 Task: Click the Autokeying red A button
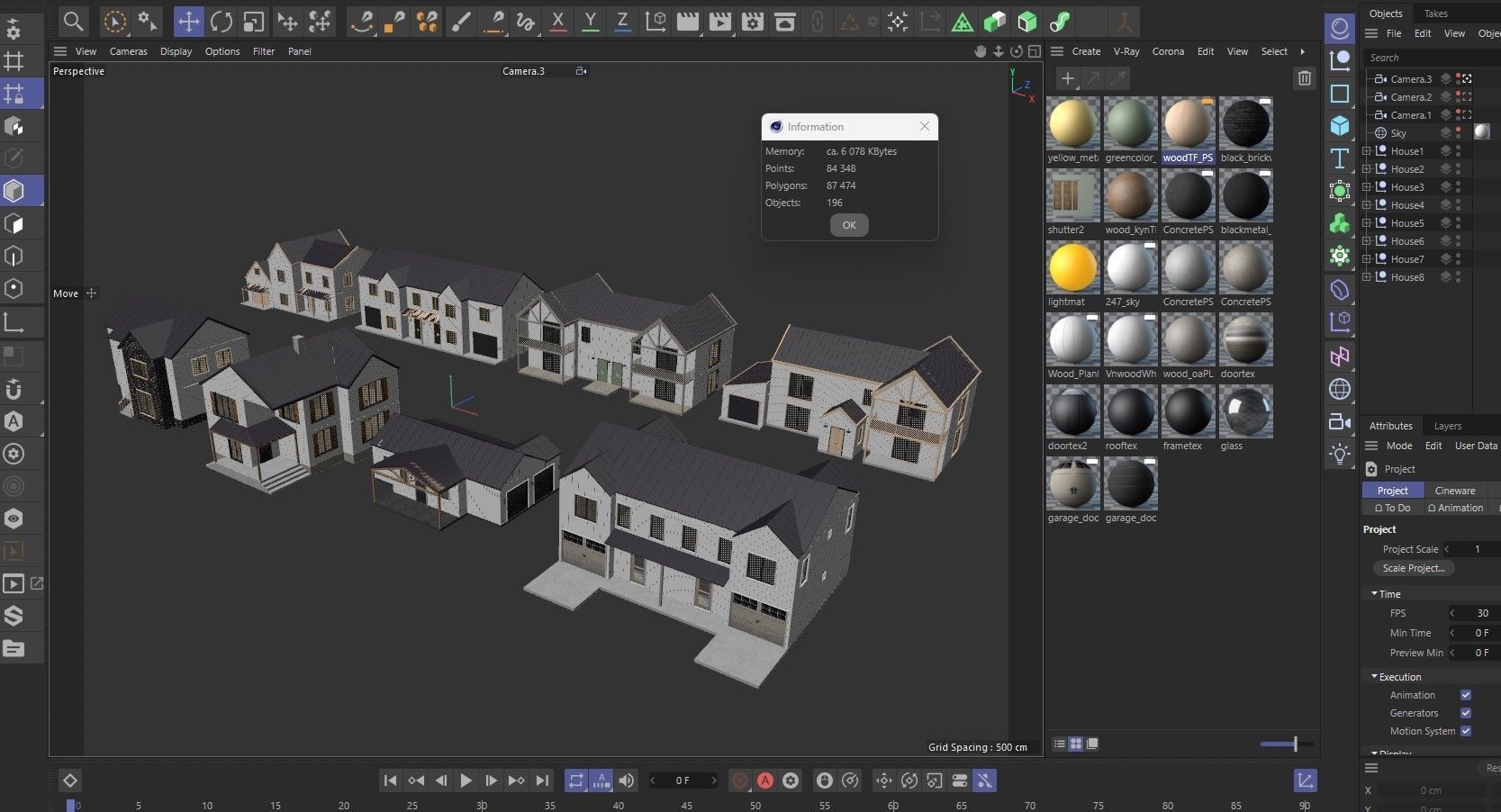point(765,780)
